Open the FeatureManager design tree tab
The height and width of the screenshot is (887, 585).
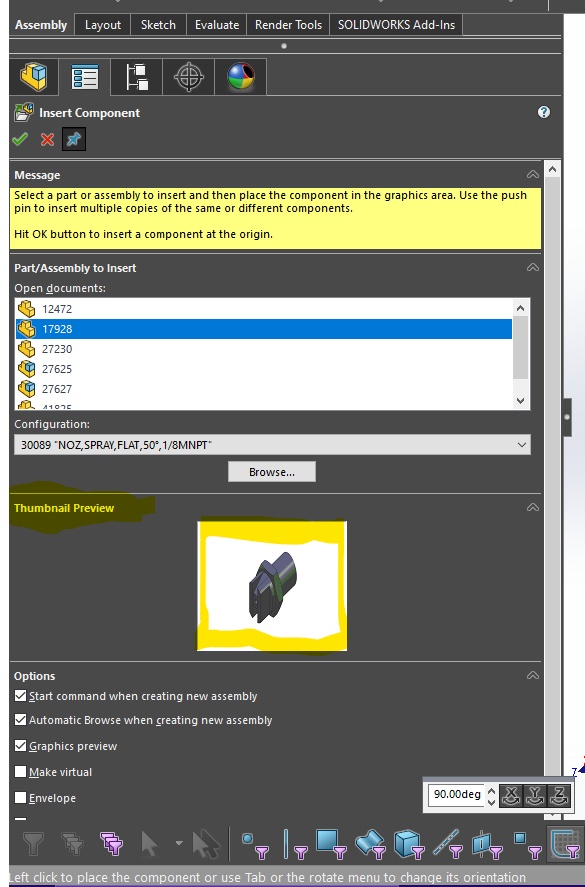[34, 76]
